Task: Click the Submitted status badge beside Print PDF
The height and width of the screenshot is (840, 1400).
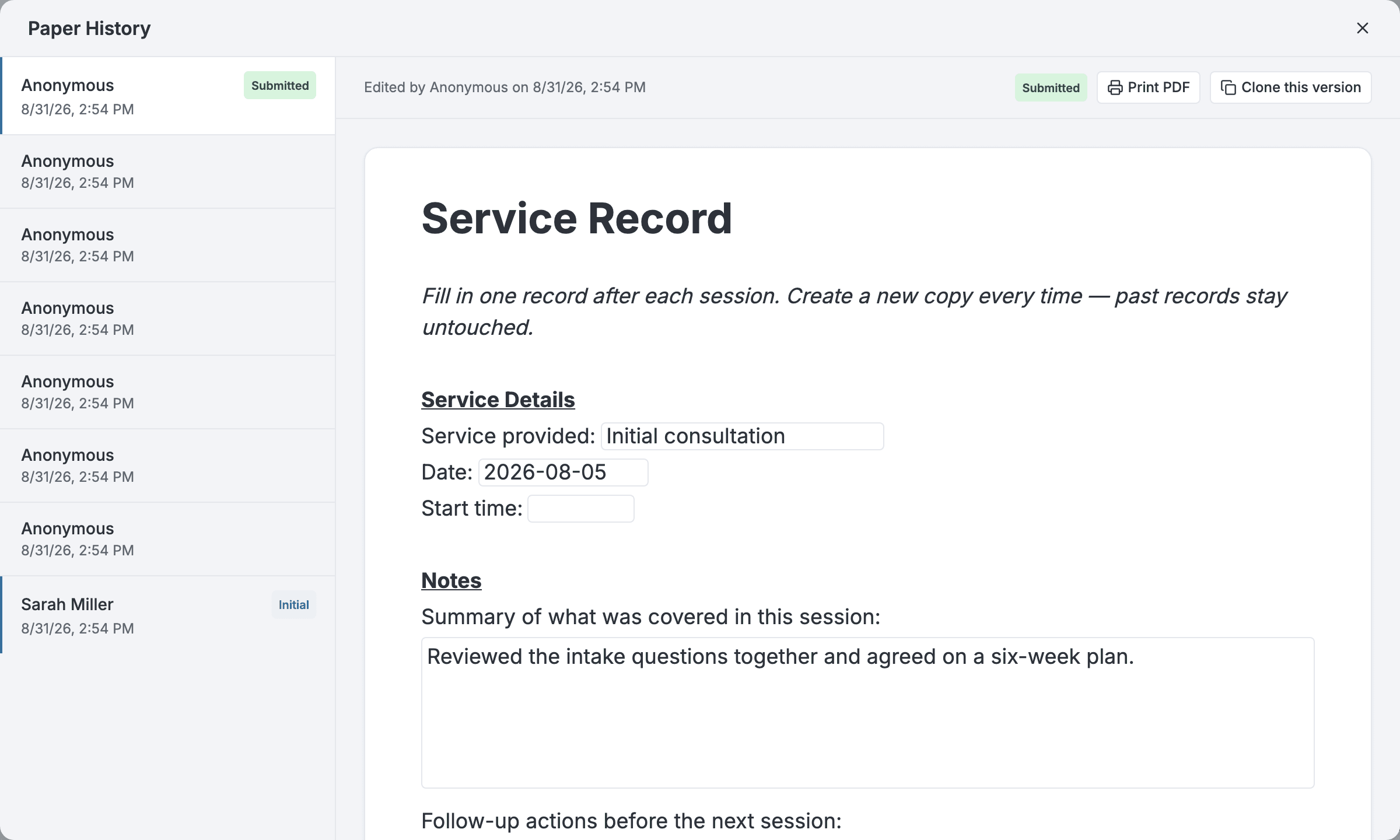Action: tap(1051, 87)
